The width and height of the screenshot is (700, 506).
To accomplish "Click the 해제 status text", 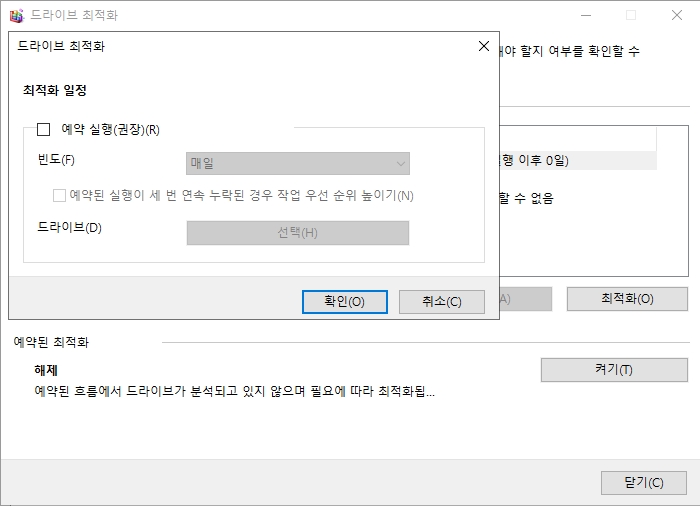I will pos(46,370).
